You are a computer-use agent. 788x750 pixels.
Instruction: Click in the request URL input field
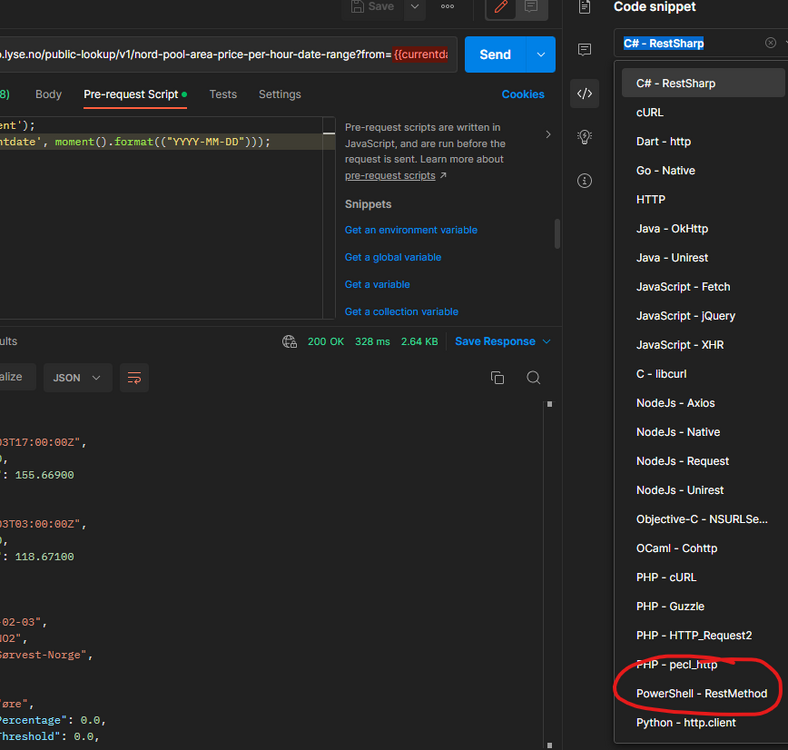point(200,55)
